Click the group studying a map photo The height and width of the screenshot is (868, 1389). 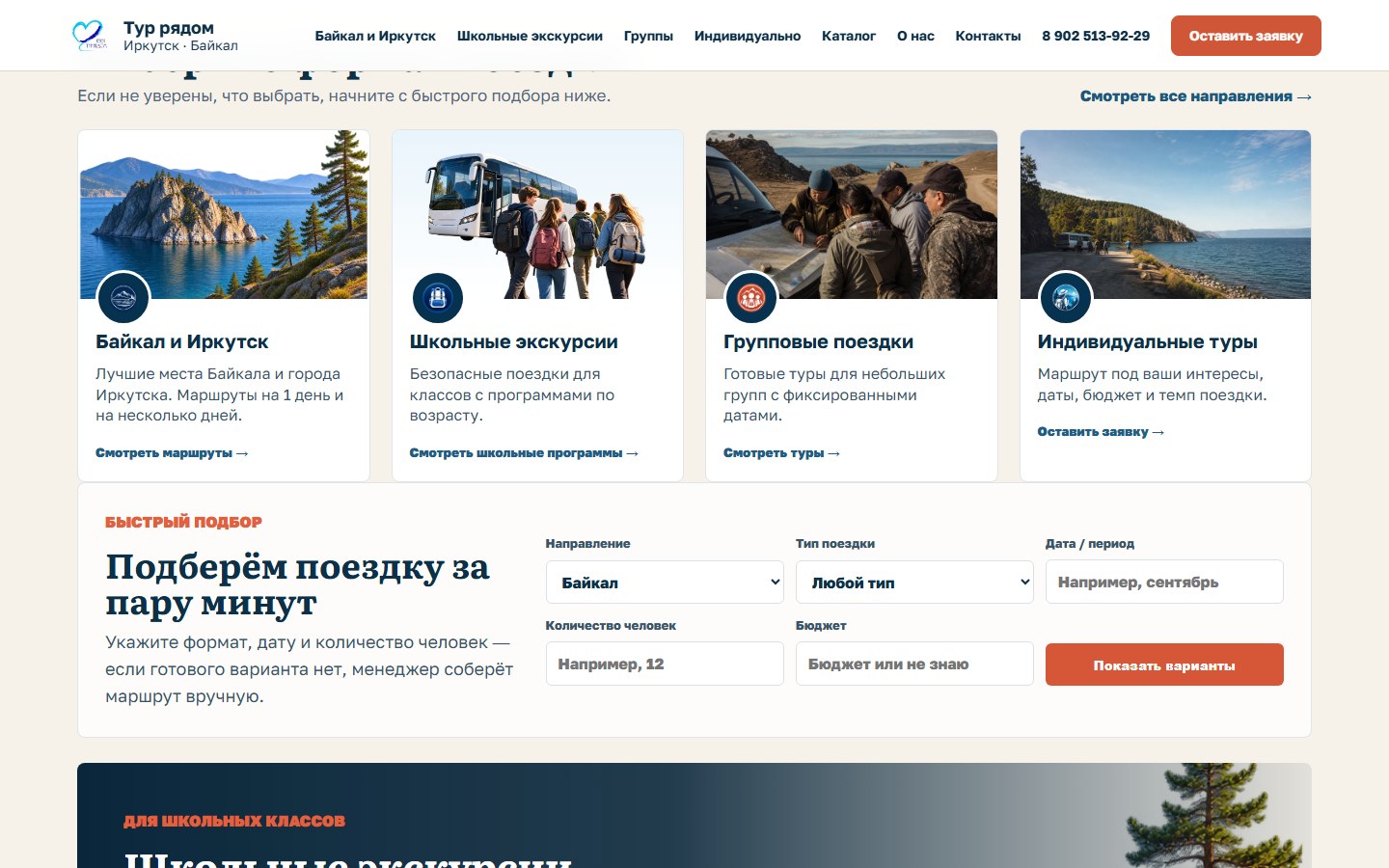click(x=852, y=215)
